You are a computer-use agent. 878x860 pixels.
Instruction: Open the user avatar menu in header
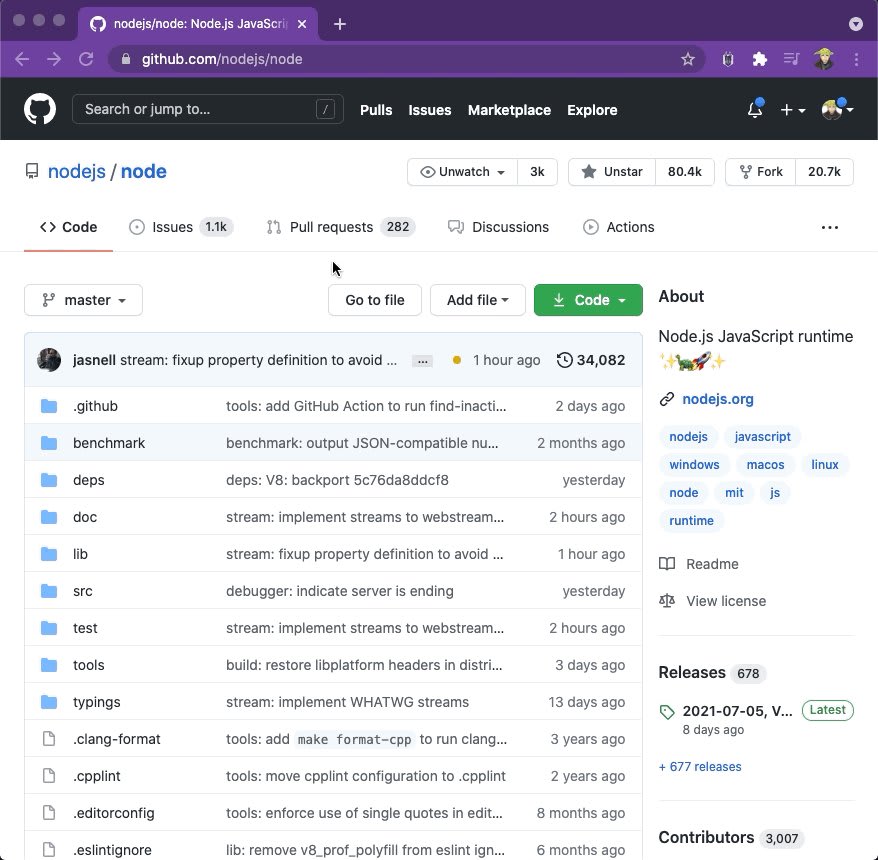tap(837, 110)
